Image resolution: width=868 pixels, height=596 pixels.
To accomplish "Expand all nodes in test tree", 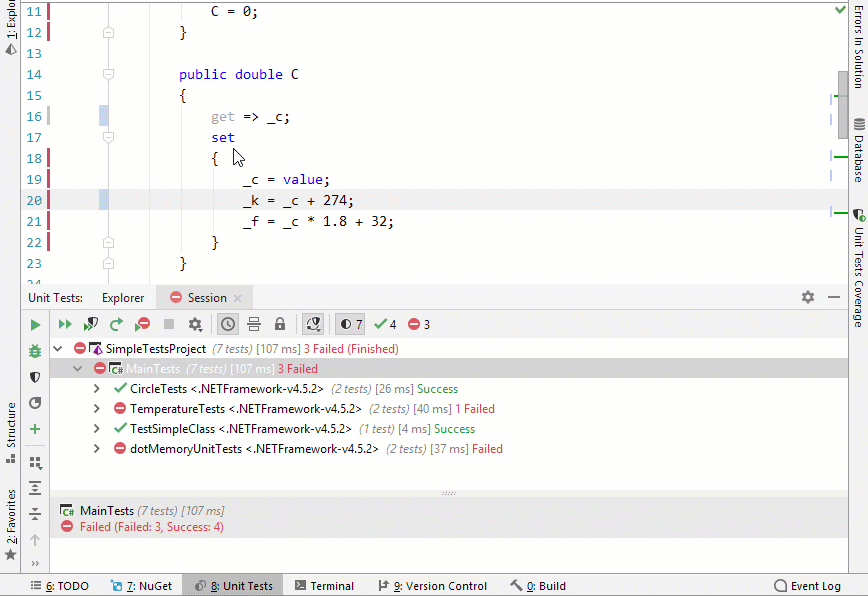I will tap(34, 487).
